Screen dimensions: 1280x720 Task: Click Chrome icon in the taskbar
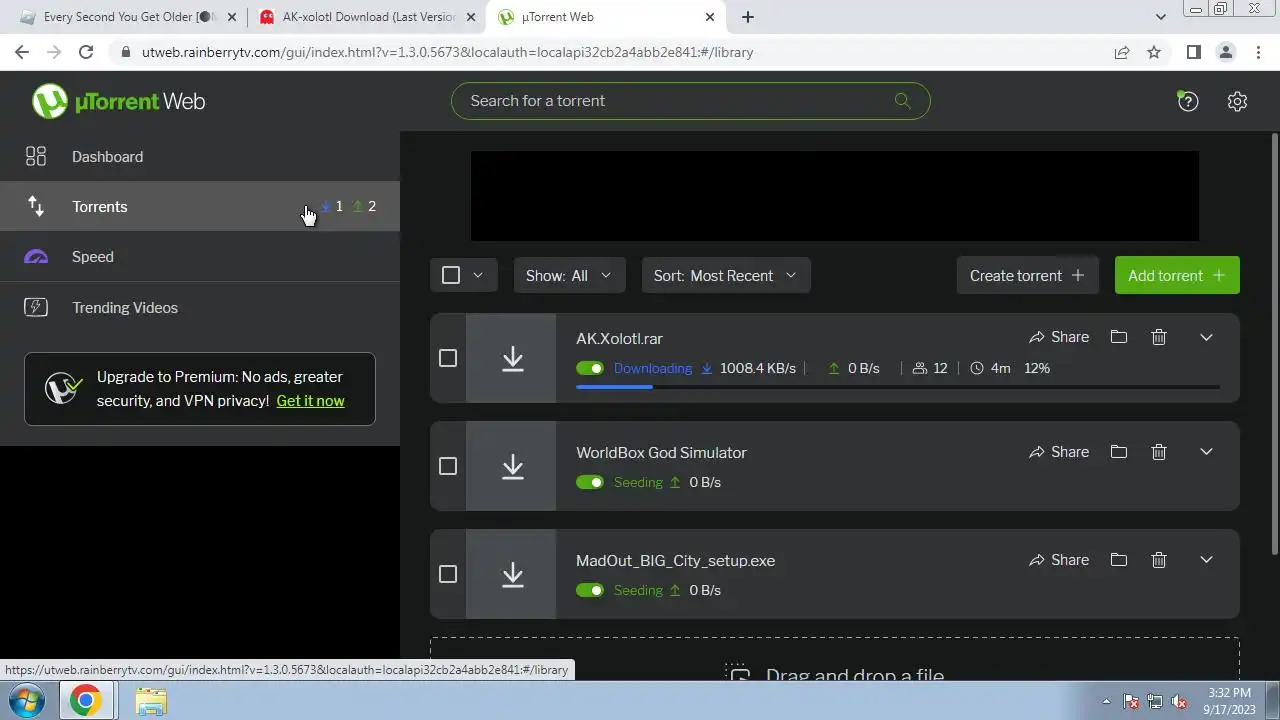pos(85,701)
